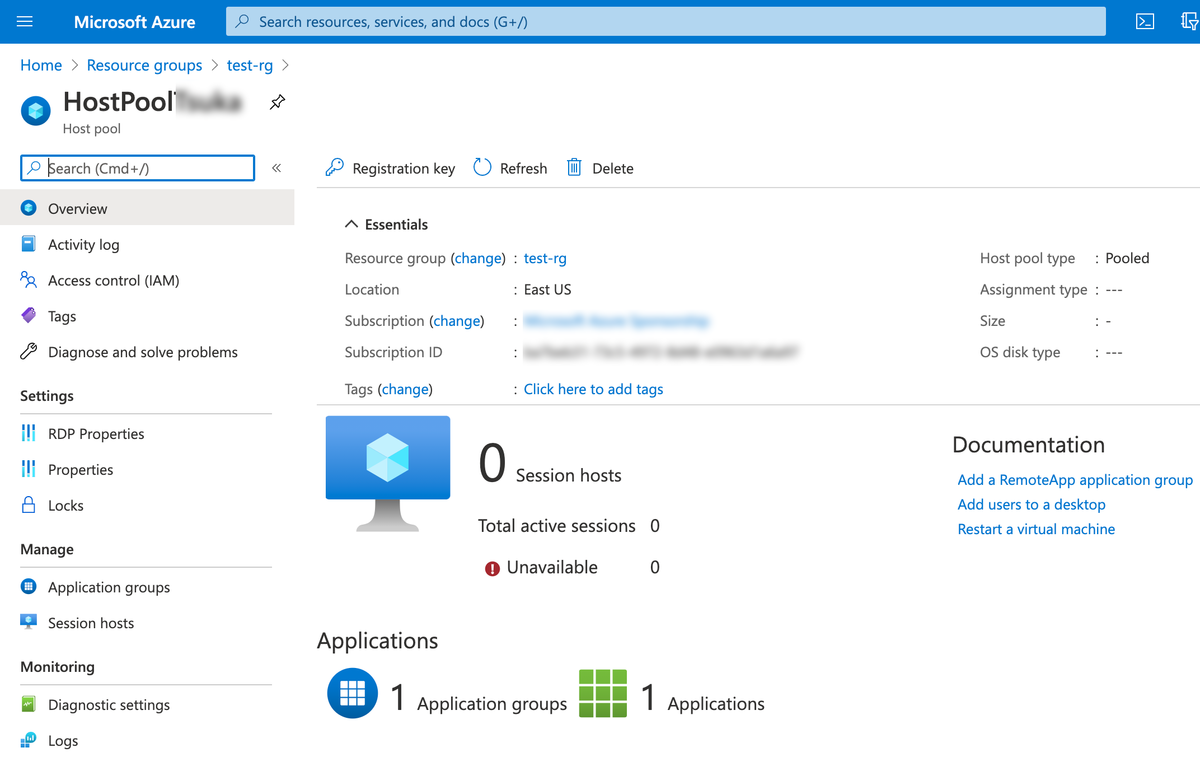The height and width of the screenshot is (757, 1200).
Task: Select Access control (IAM) in sidebar
Action: pyautogui.click(x=113, y=280)
